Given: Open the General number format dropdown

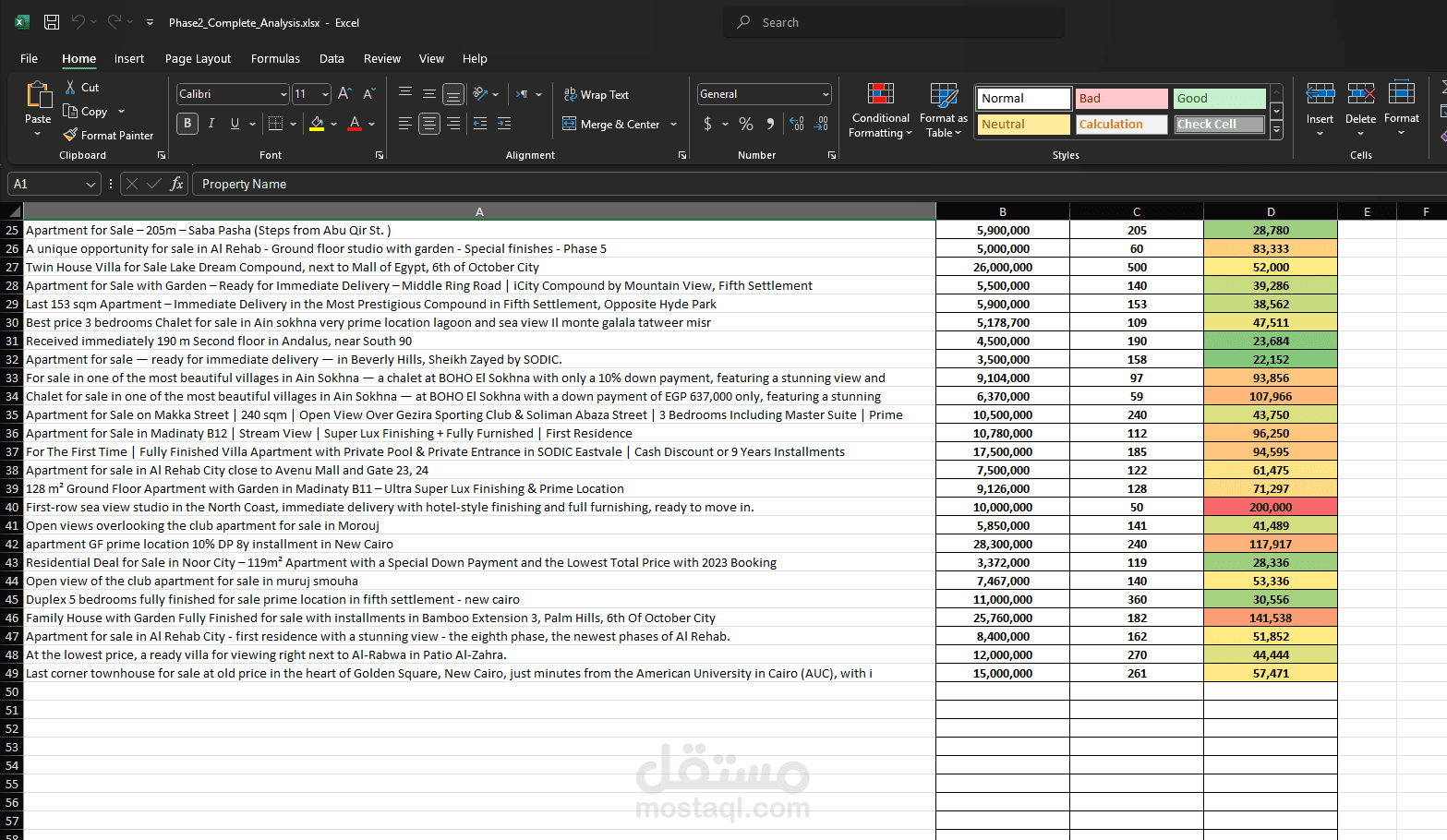Looking at the screenshot, I should [826, 94].
